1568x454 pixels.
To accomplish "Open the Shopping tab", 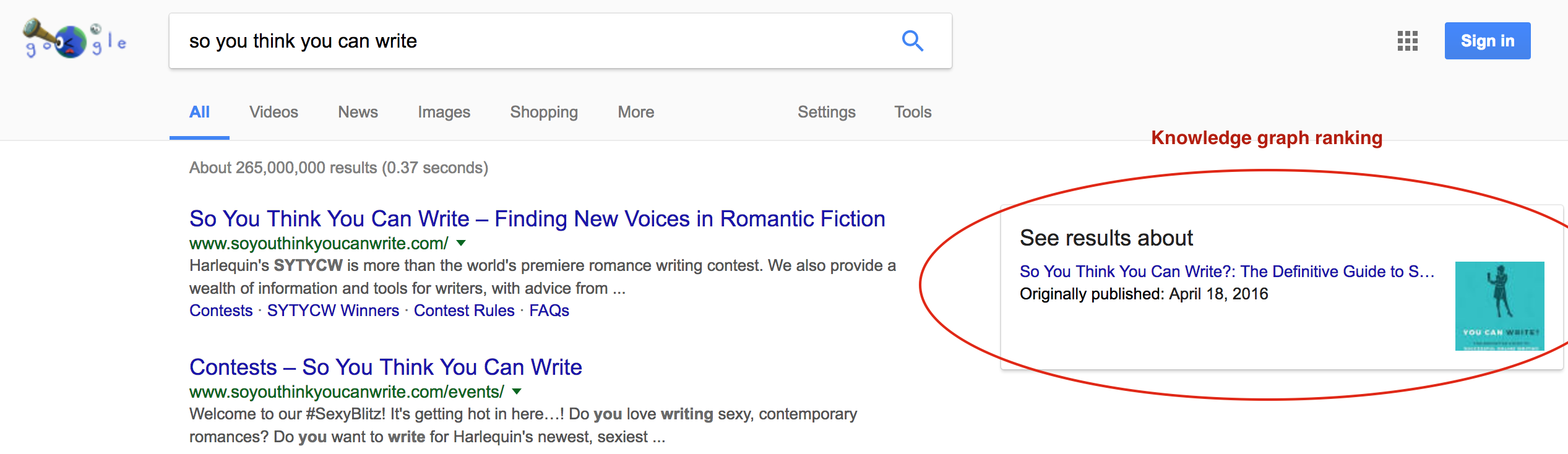I will 544,112.
